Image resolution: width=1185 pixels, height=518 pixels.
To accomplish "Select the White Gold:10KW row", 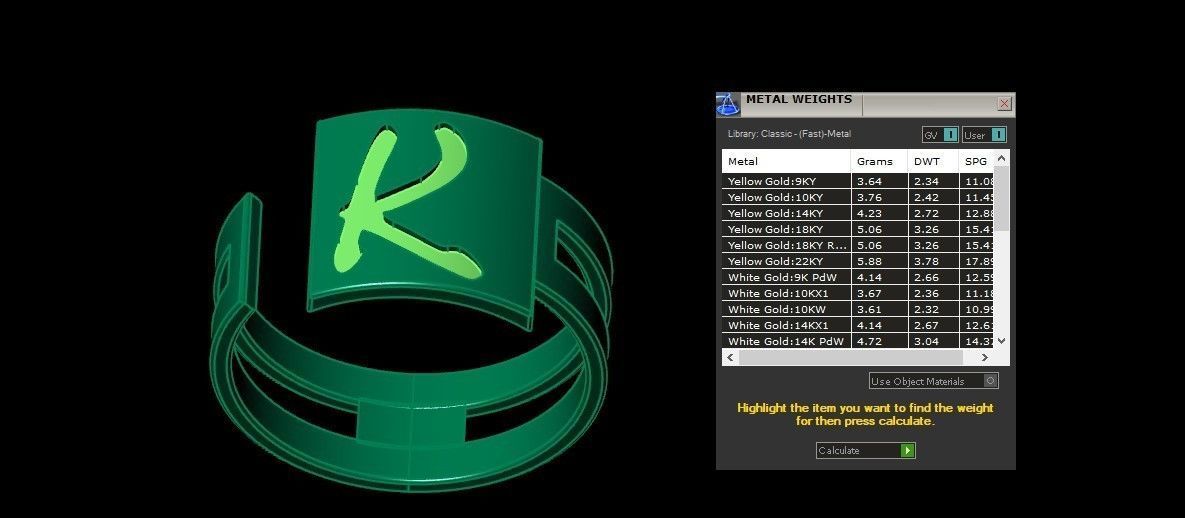I will (858, 309).
